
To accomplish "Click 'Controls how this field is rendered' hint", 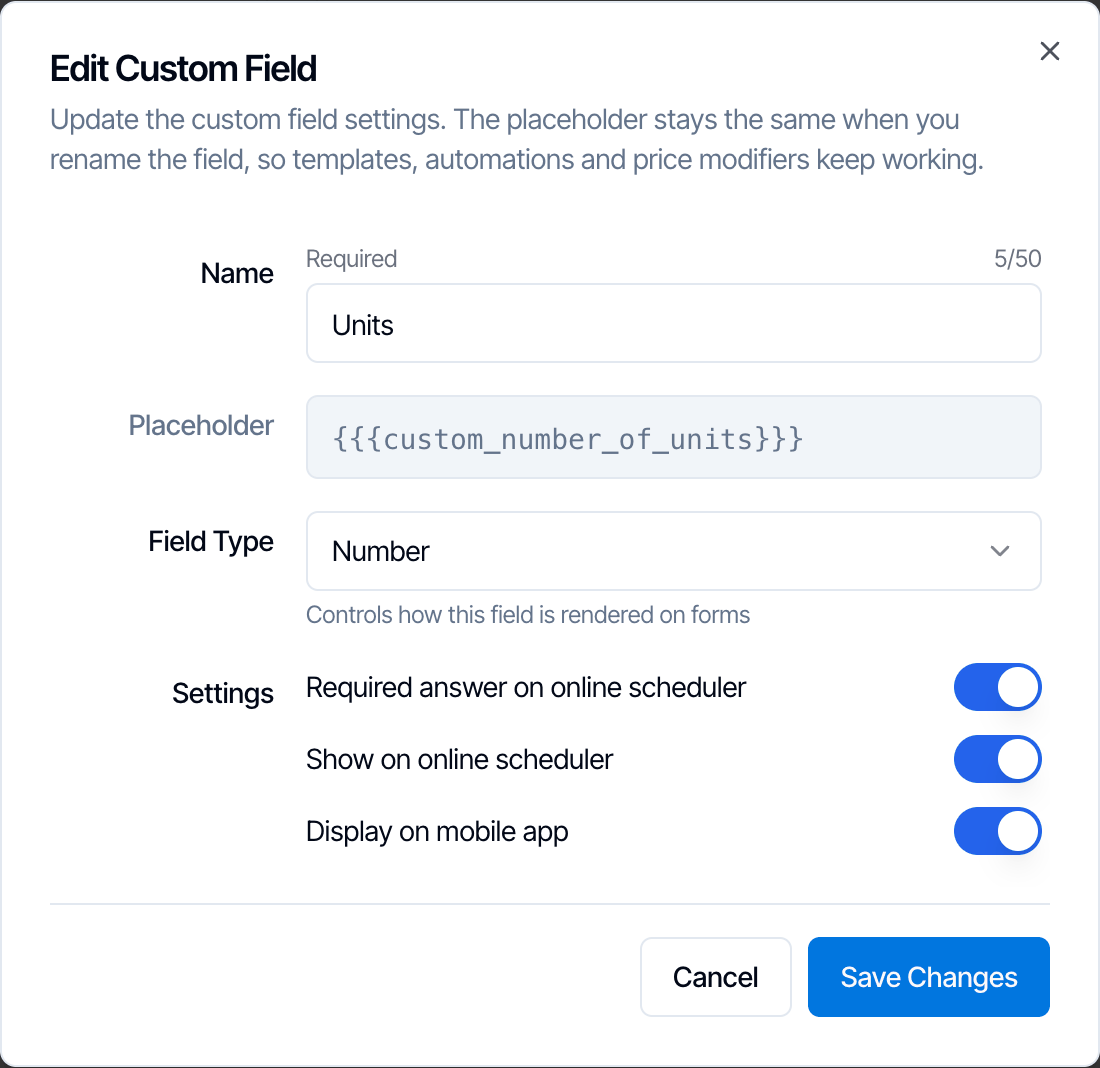I will pos(528,615).
